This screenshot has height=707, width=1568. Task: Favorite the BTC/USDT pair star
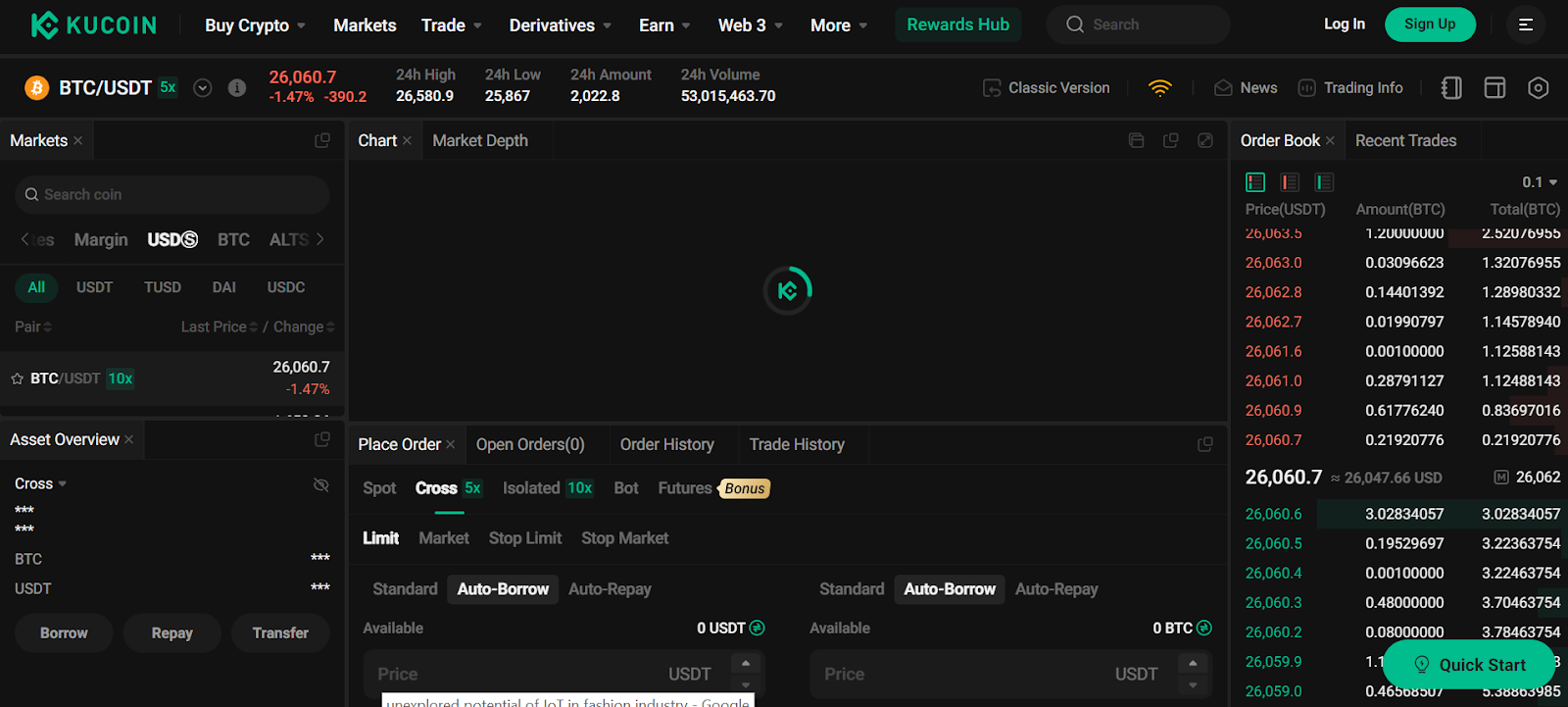17,379
